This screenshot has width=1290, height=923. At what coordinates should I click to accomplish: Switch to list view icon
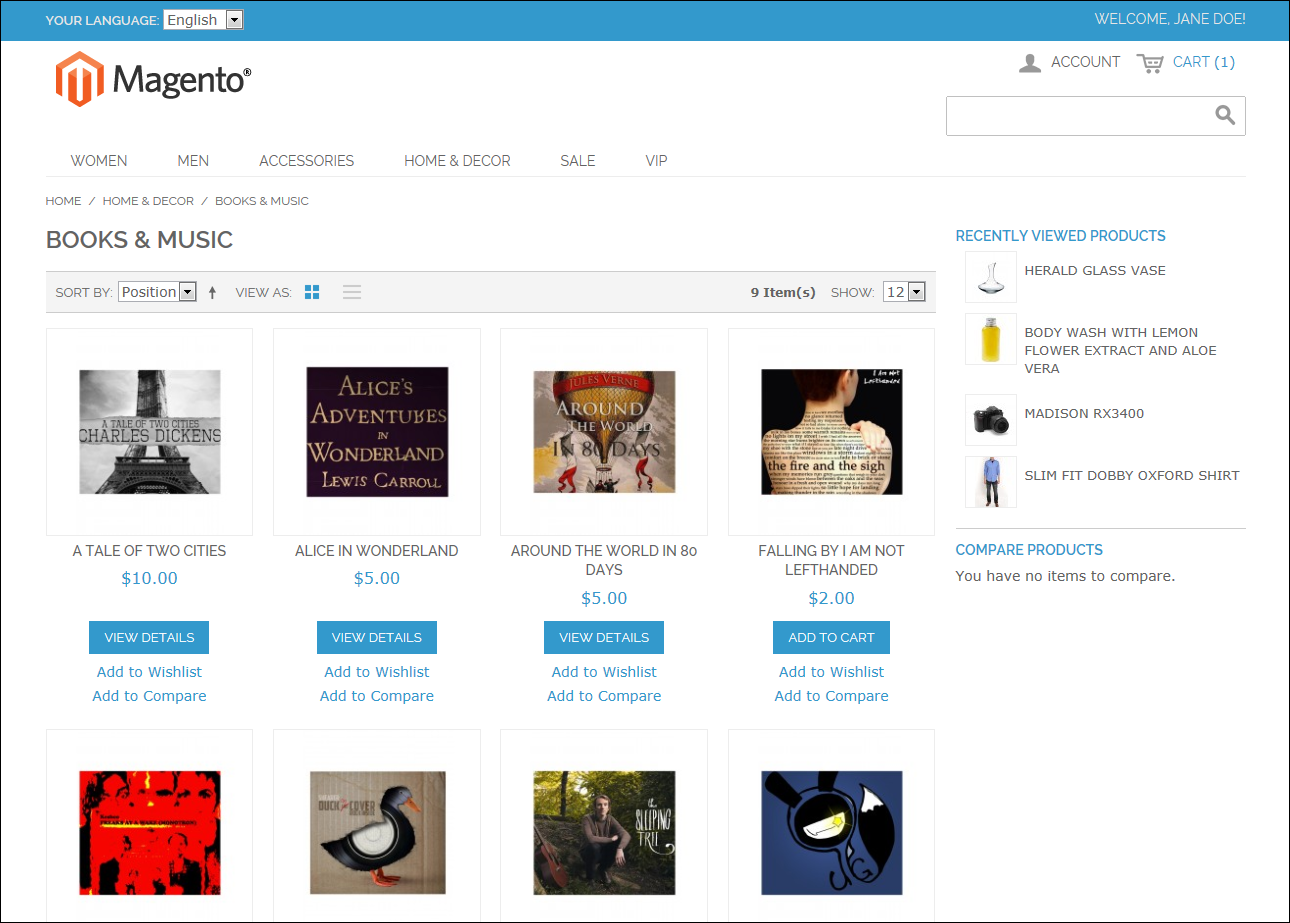(x=352, y=292)
